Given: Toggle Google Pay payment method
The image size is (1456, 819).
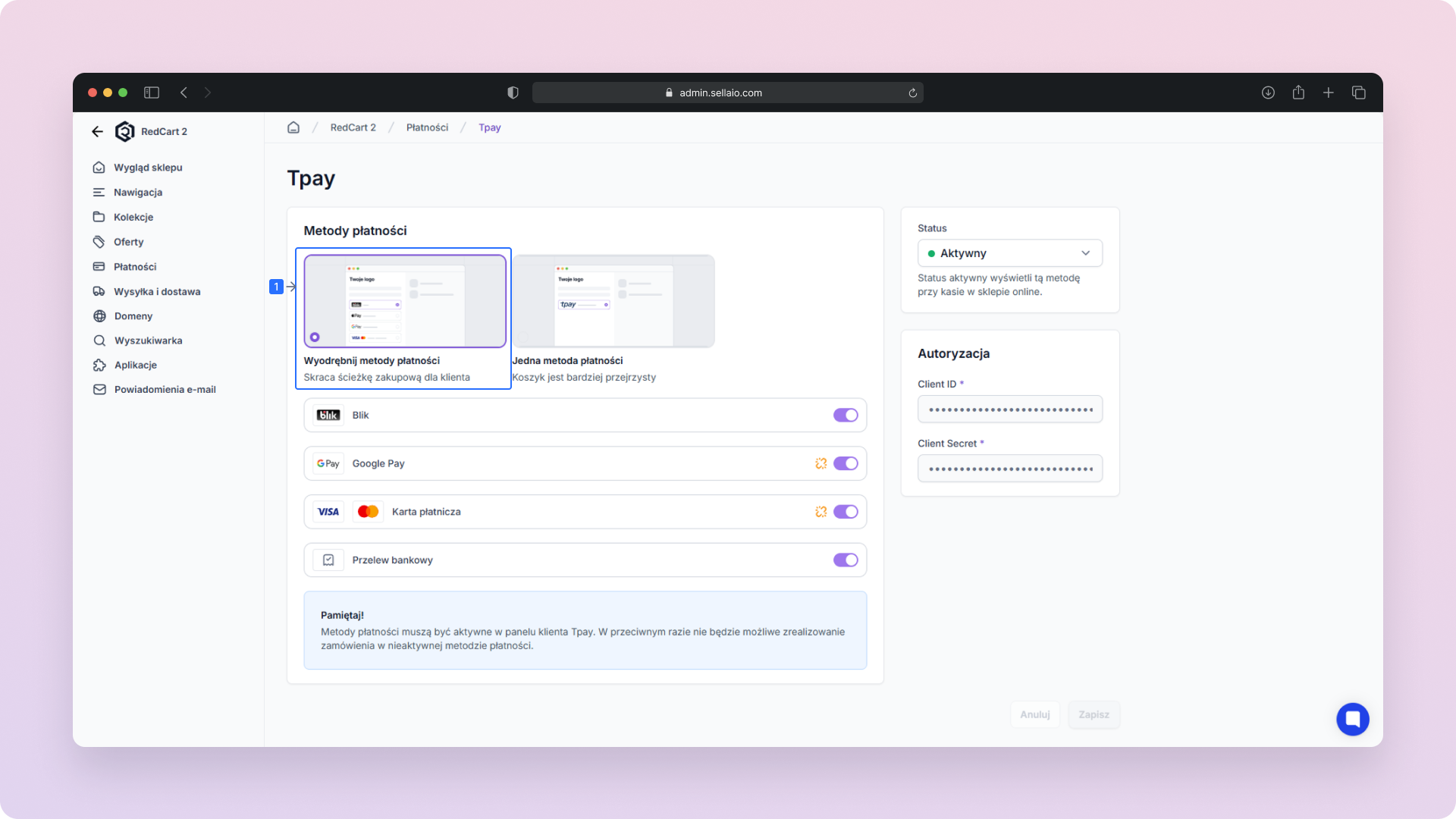Looking at the screenshot, I should coord(846,463).
